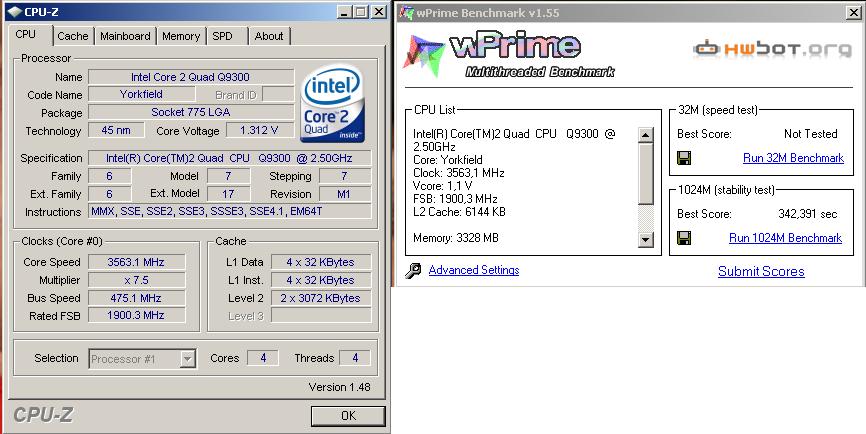
Task: Click the Cores value field
Action: coord(263,358)
